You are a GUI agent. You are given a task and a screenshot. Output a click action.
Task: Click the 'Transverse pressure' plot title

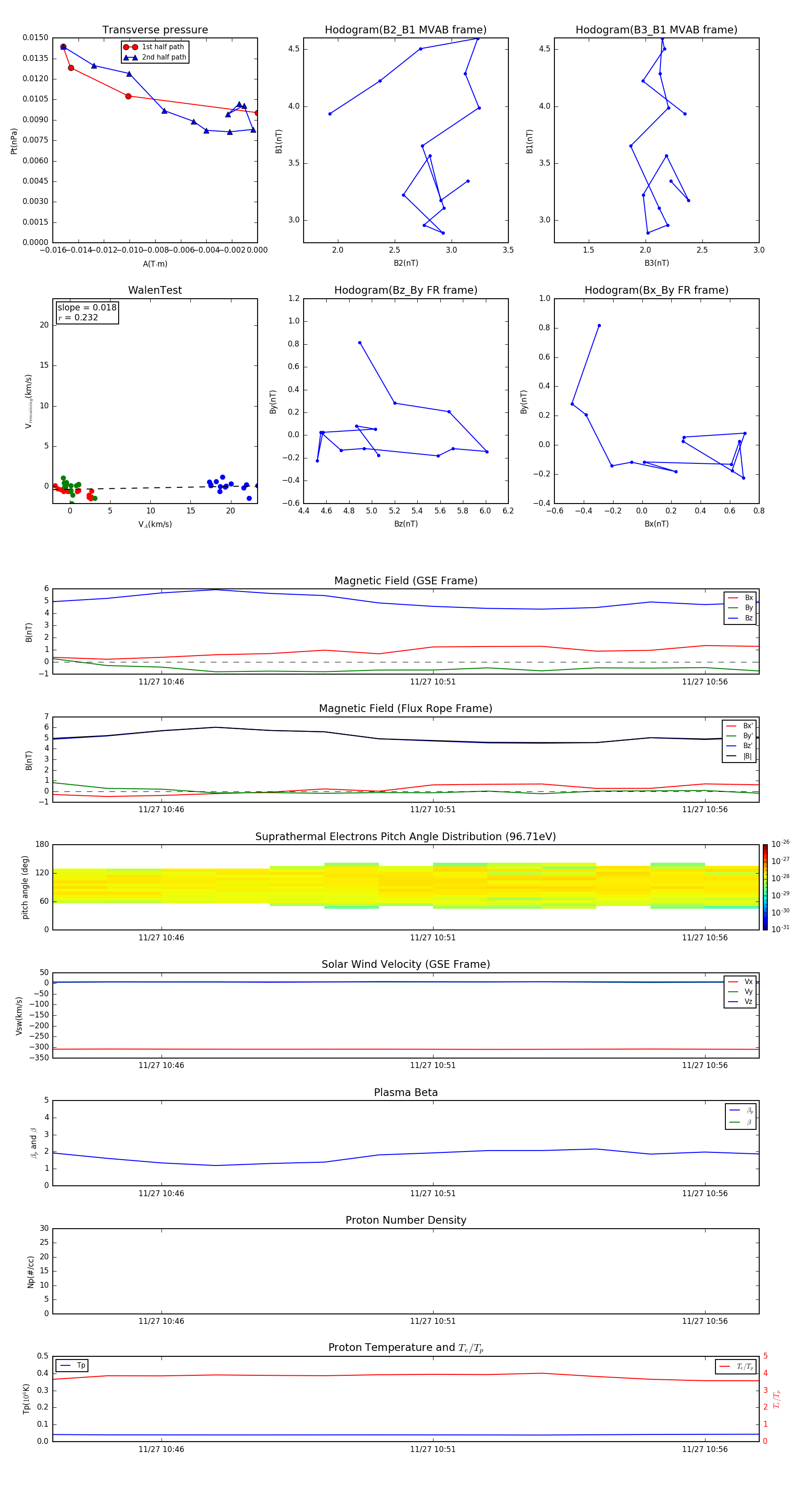(155, 29)
